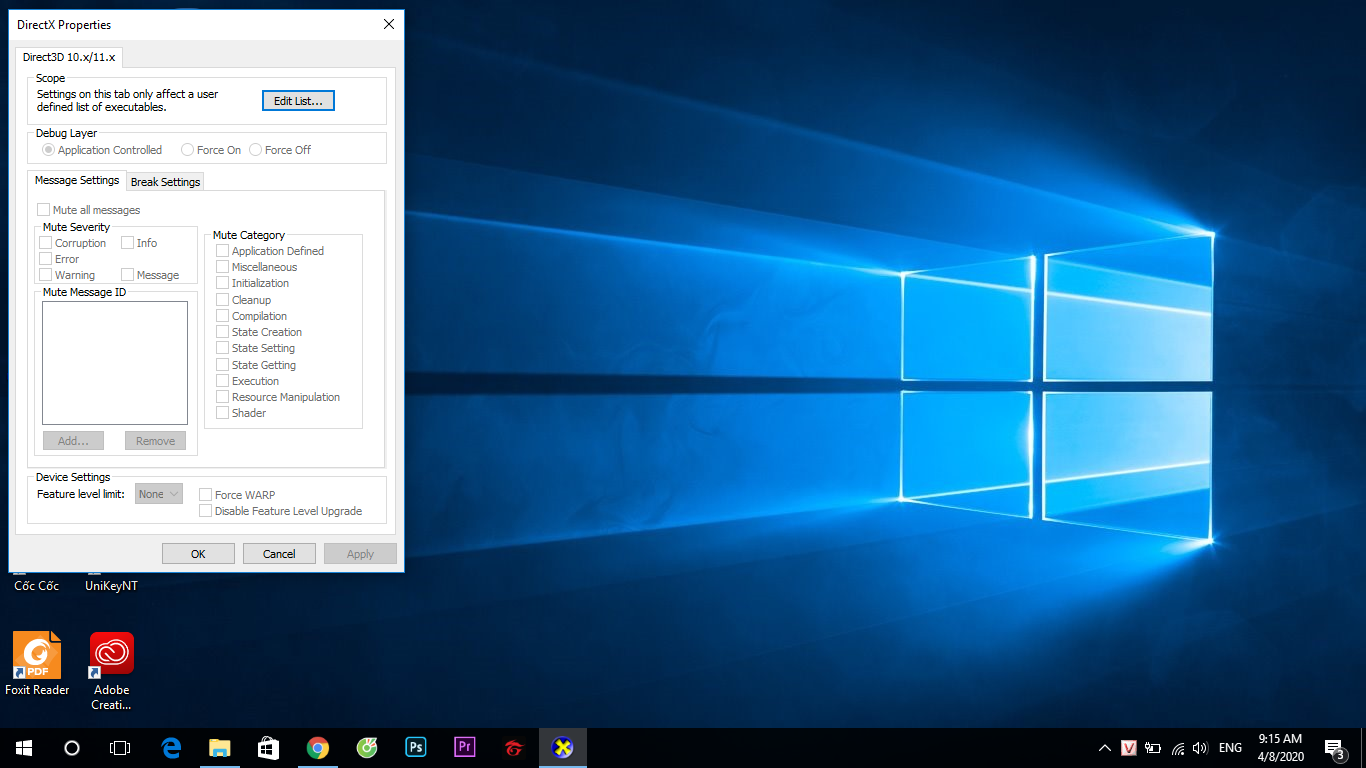Select the Force On radio button
1366x768 pixels.
[x=188, y=150]
